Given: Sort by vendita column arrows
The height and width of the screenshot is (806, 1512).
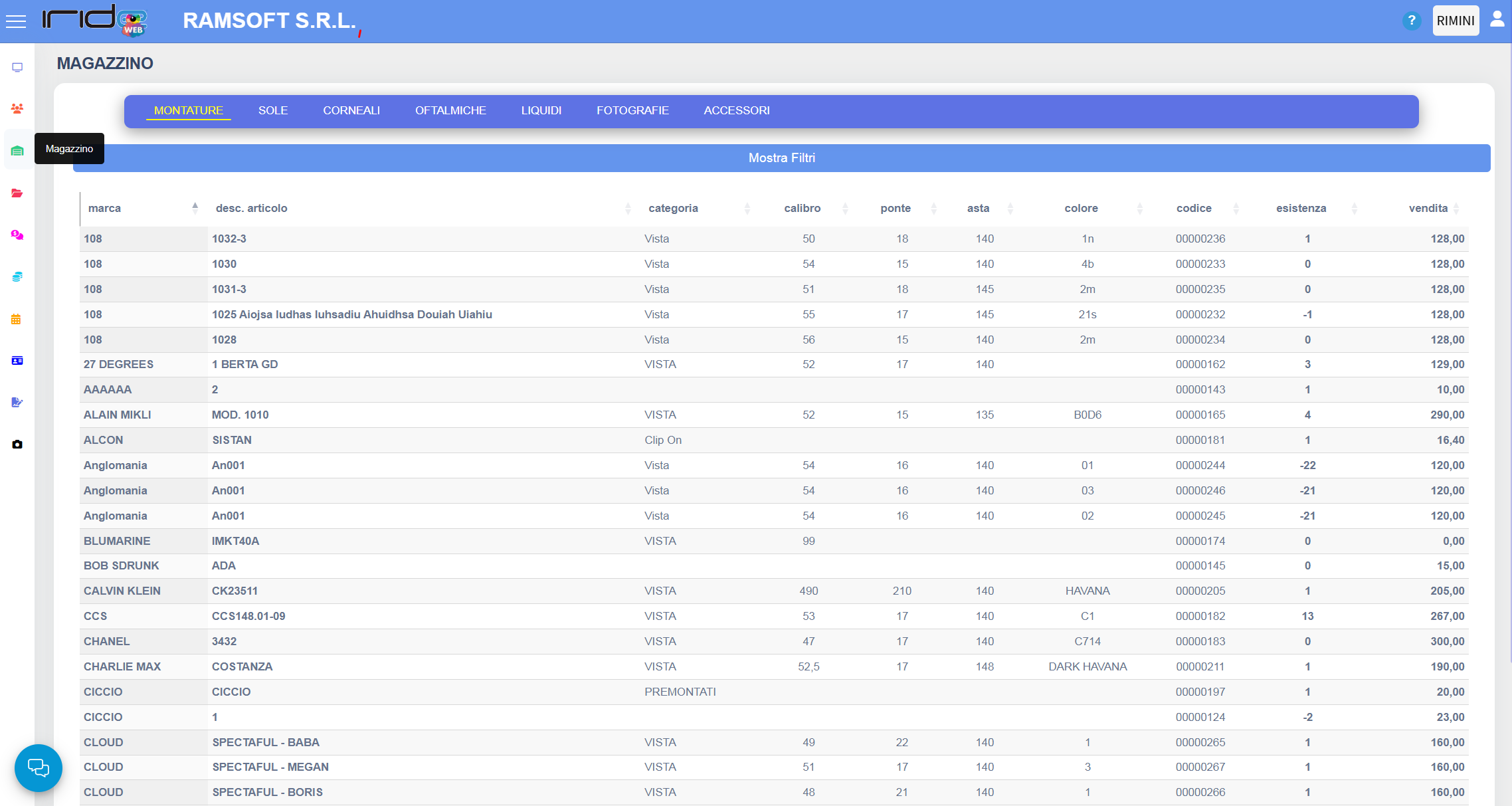Looking at the screenshot, I should point(1456,208).
